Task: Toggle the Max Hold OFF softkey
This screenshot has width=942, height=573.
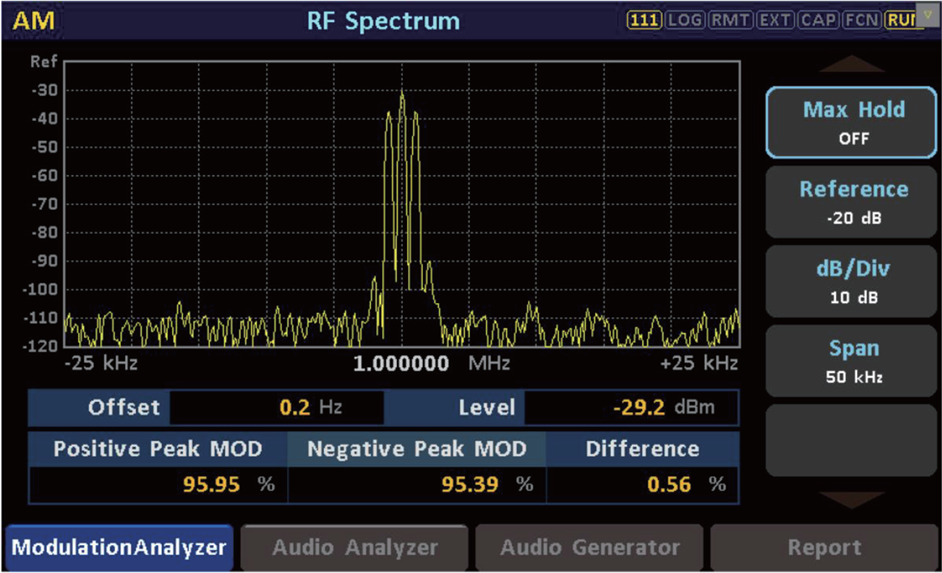Action: [x=851, y=123]
